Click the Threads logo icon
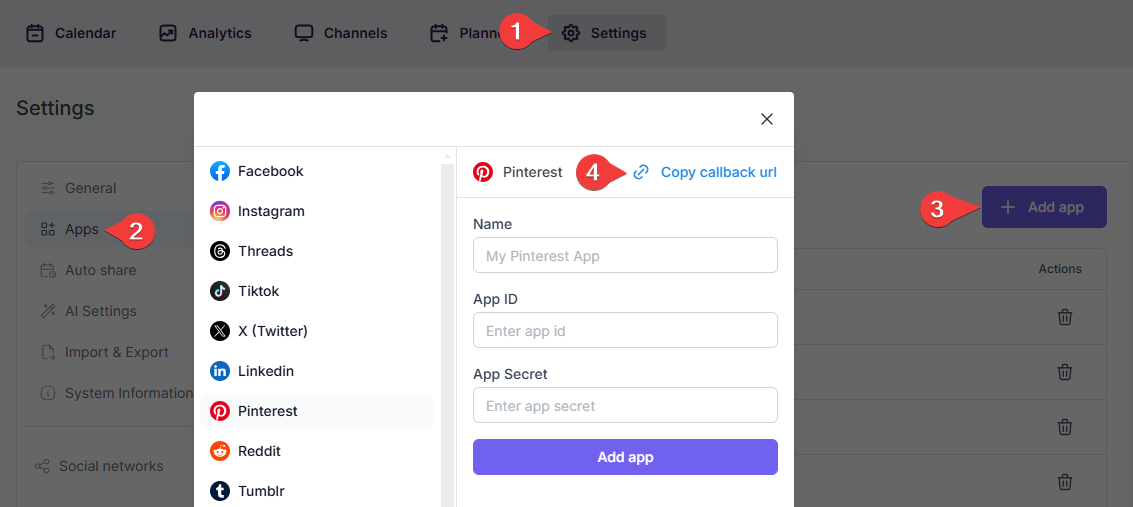The image size is (1133, 507). [220, 251]
